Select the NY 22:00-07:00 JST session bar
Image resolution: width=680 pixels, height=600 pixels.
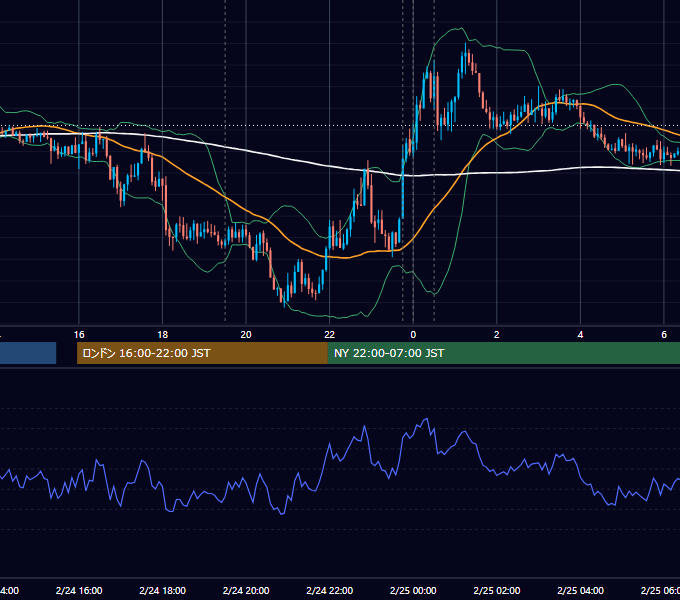[503, 353]
